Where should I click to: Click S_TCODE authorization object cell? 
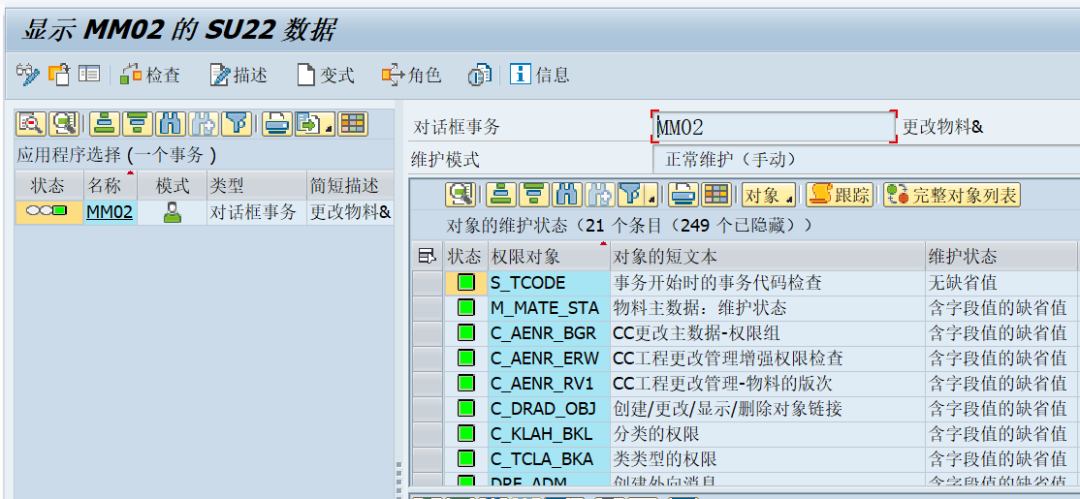(549, 283)
